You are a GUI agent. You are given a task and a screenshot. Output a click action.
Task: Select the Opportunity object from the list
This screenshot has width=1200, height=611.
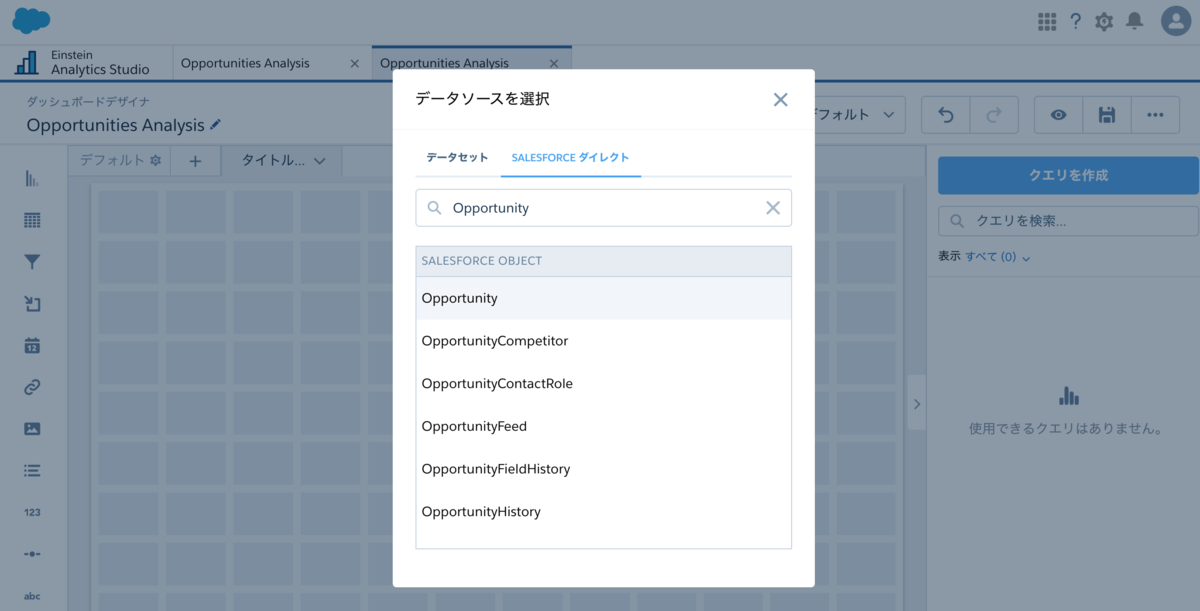click(x=460, y=297)
